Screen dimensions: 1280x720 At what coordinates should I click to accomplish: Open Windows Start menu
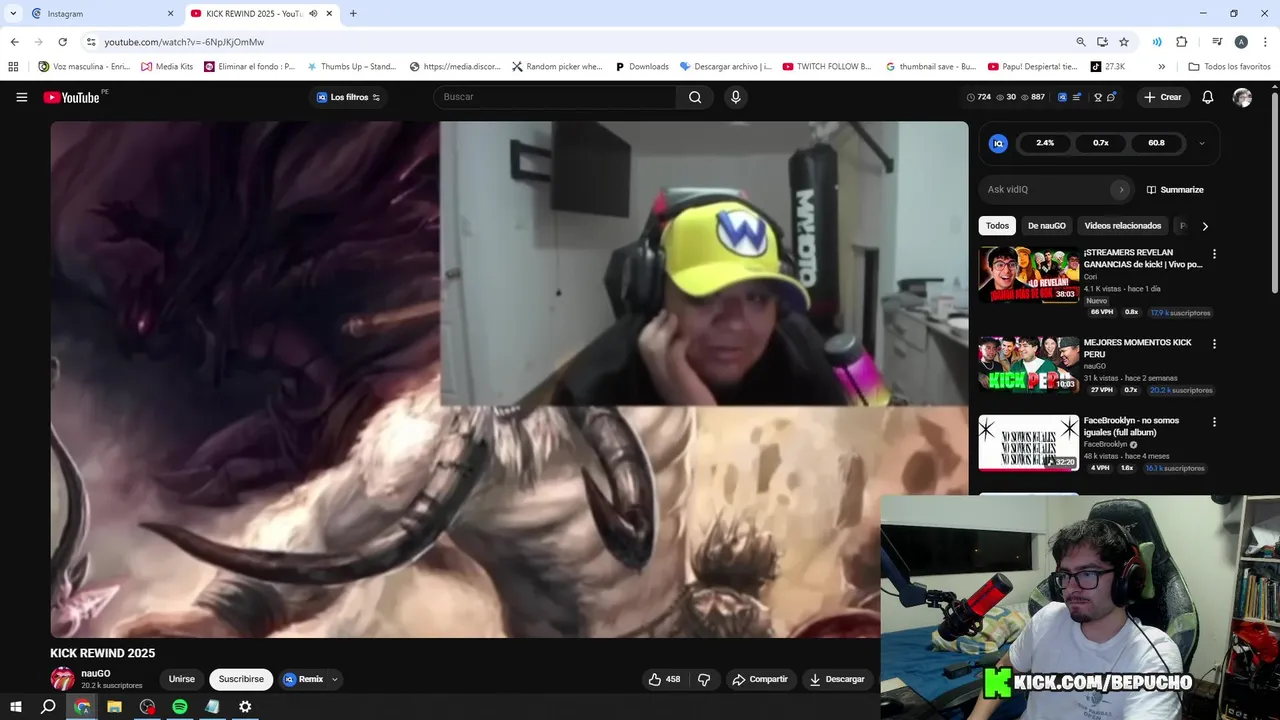click(x=15, y=707)
